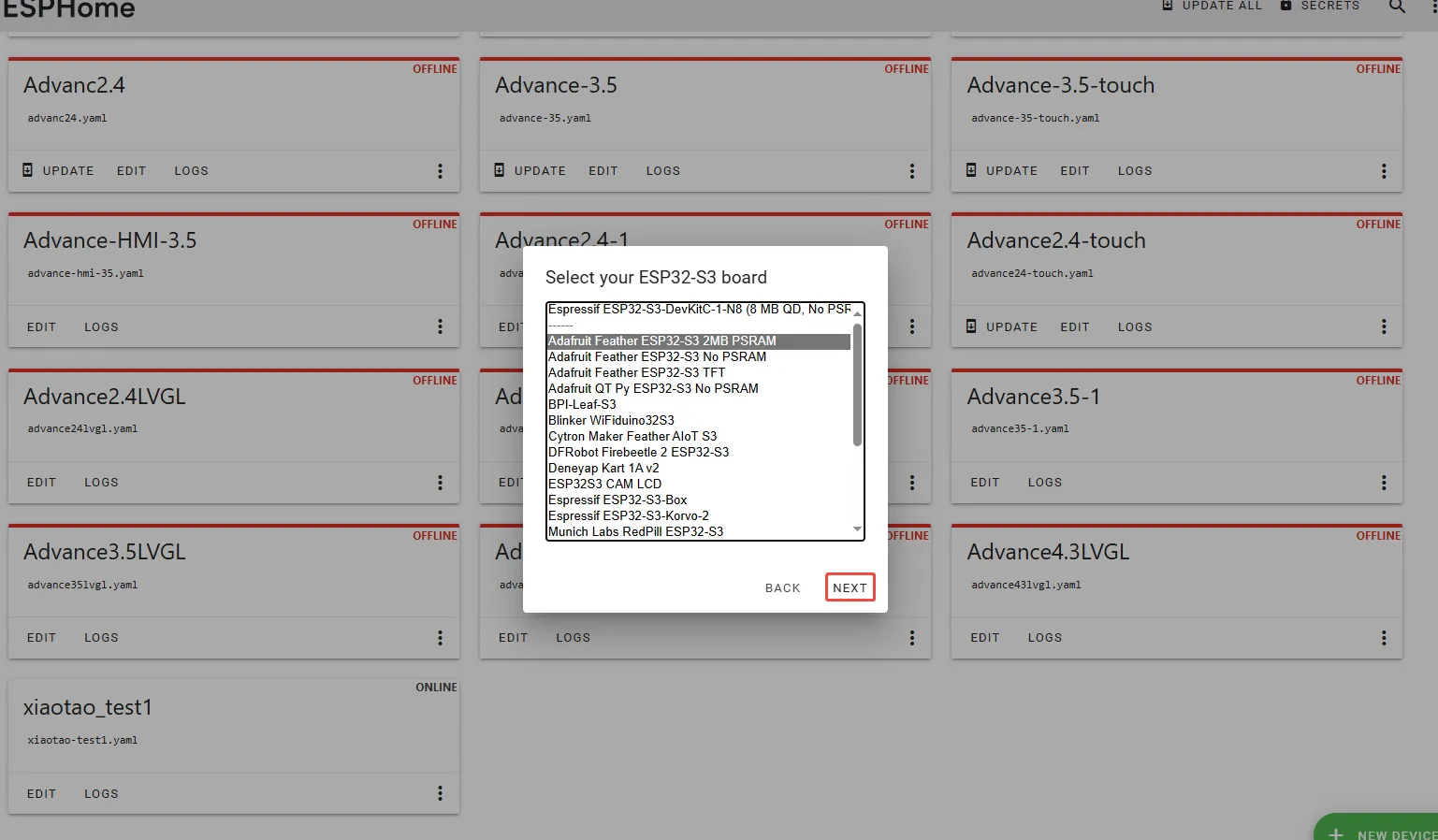1438x840 pixels.
Task: Select Espressif ESP32-S3-Korvo-2 board
Action: [699, 516]
